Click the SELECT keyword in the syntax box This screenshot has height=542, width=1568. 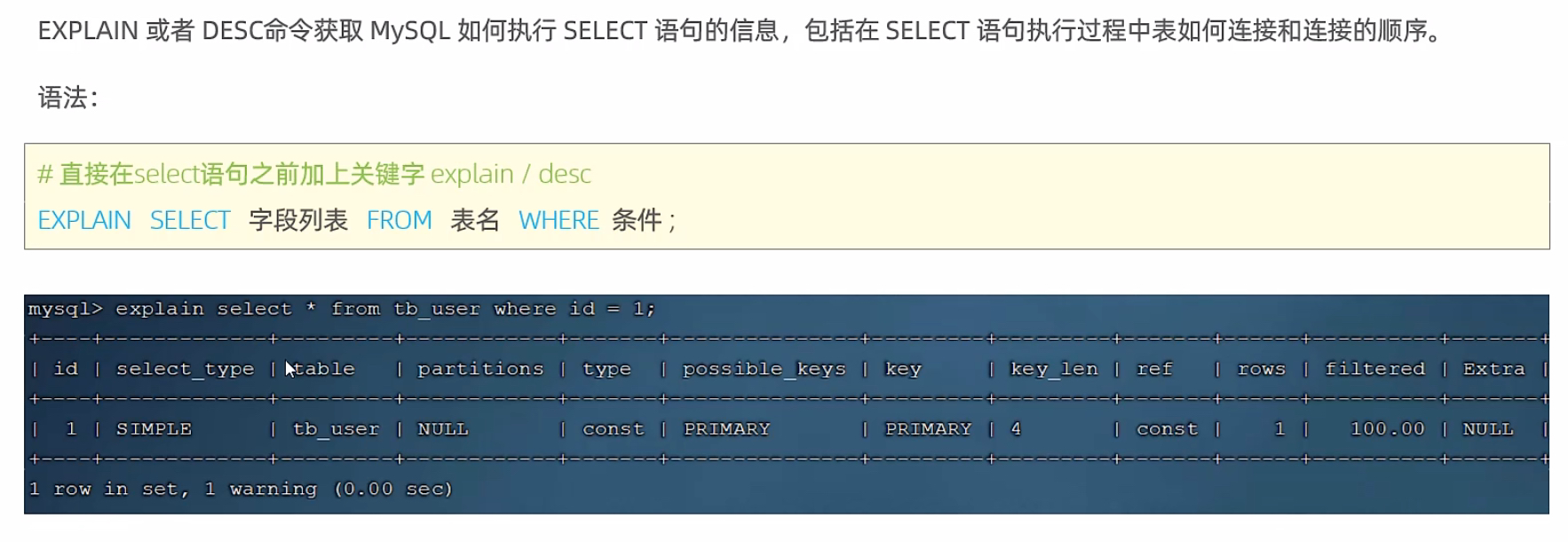(x=190, y=220)
